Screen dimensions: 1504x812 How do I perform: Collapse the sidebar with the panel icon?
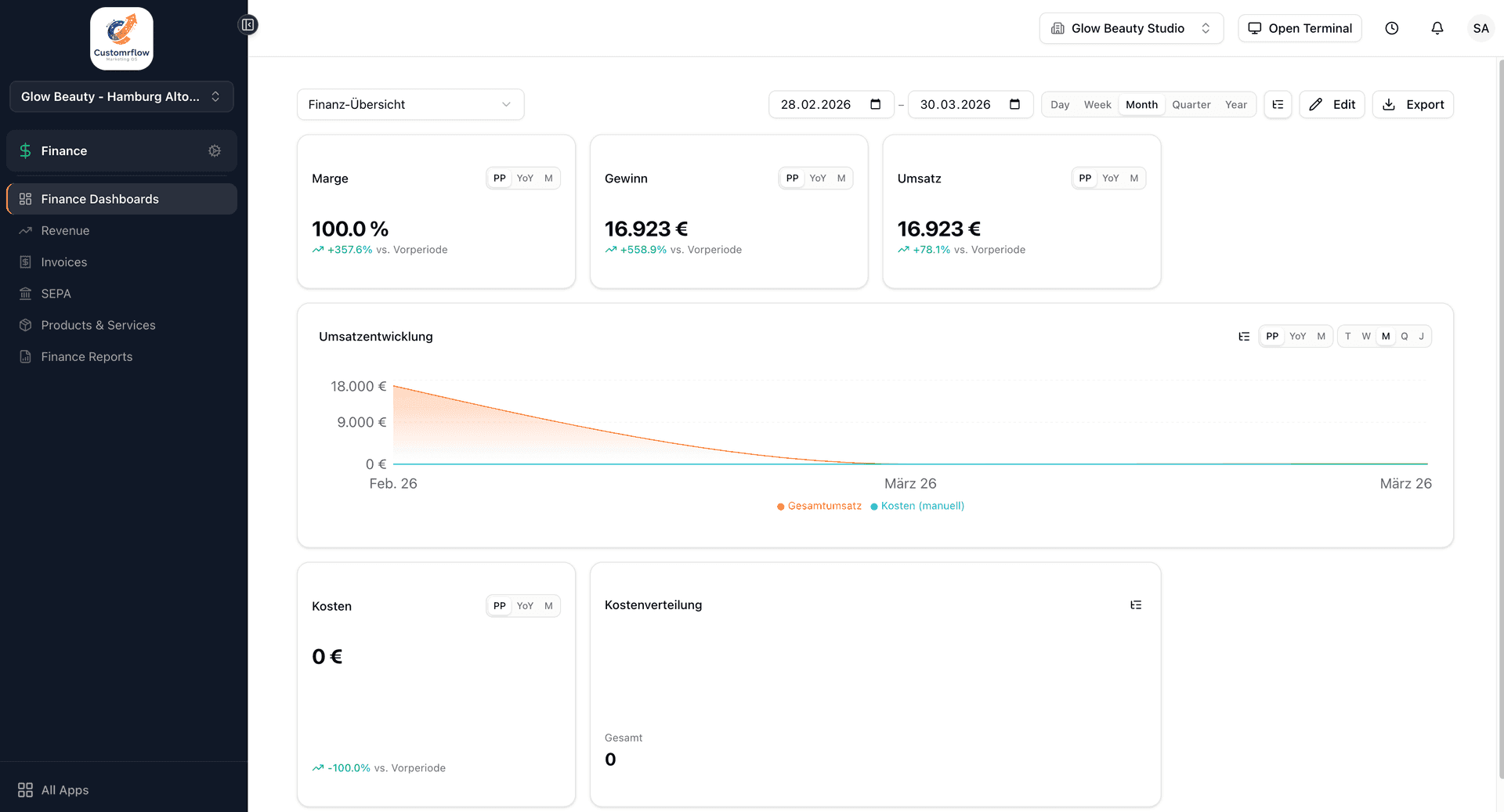click(248, 25)
